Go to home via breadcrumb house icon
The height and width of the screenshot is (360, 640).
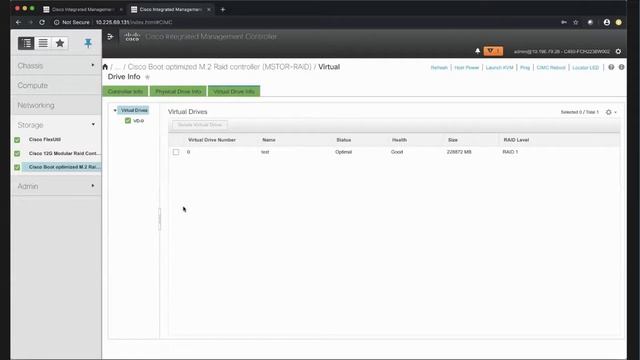pos(105,67)
